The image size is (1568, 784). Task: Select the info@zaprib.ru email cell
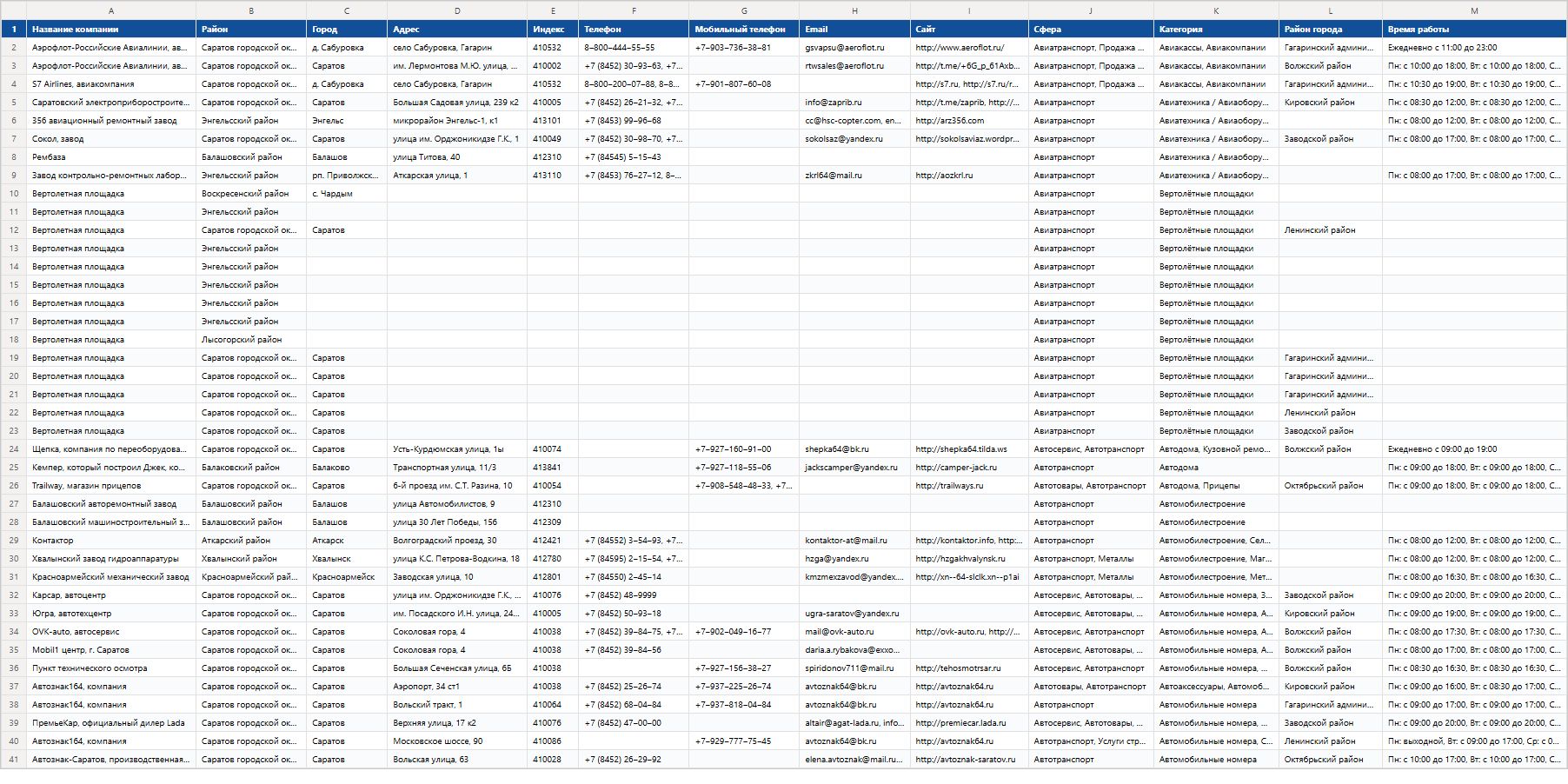pos(854,103)
